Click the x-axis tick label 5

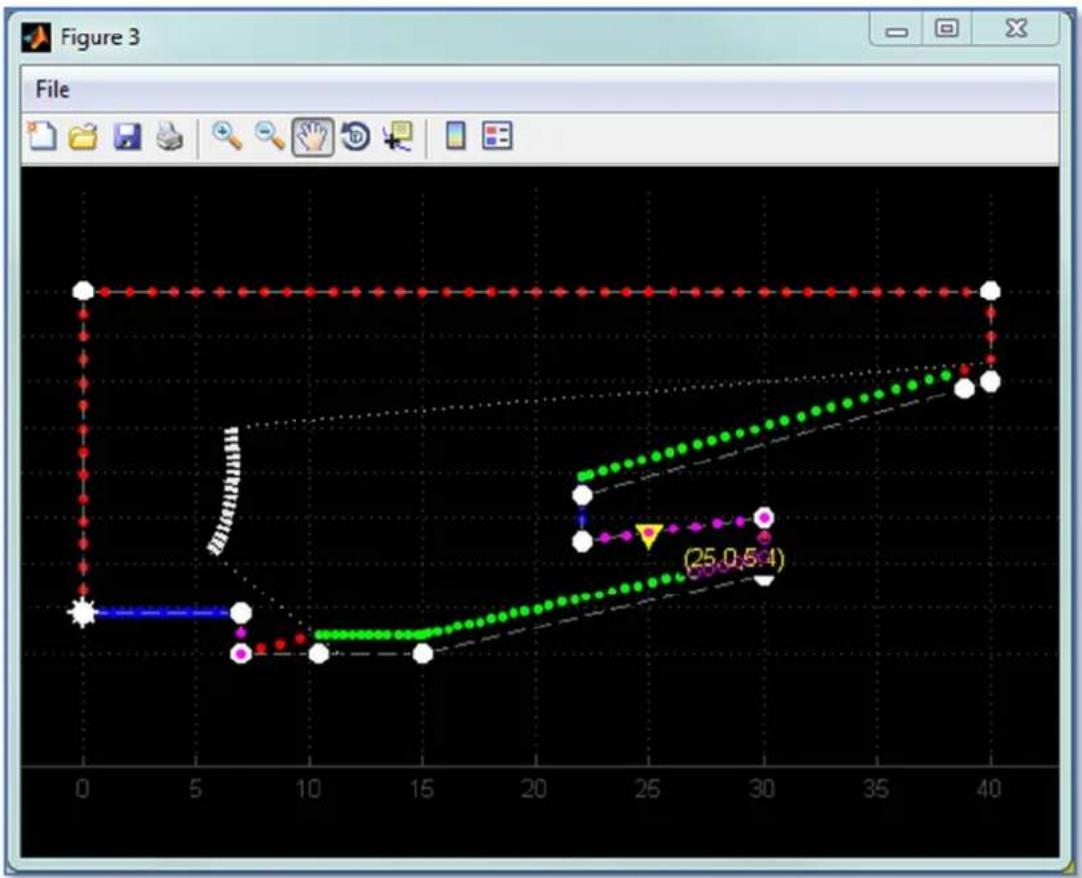pyautogui.click(x=196, y=788)
